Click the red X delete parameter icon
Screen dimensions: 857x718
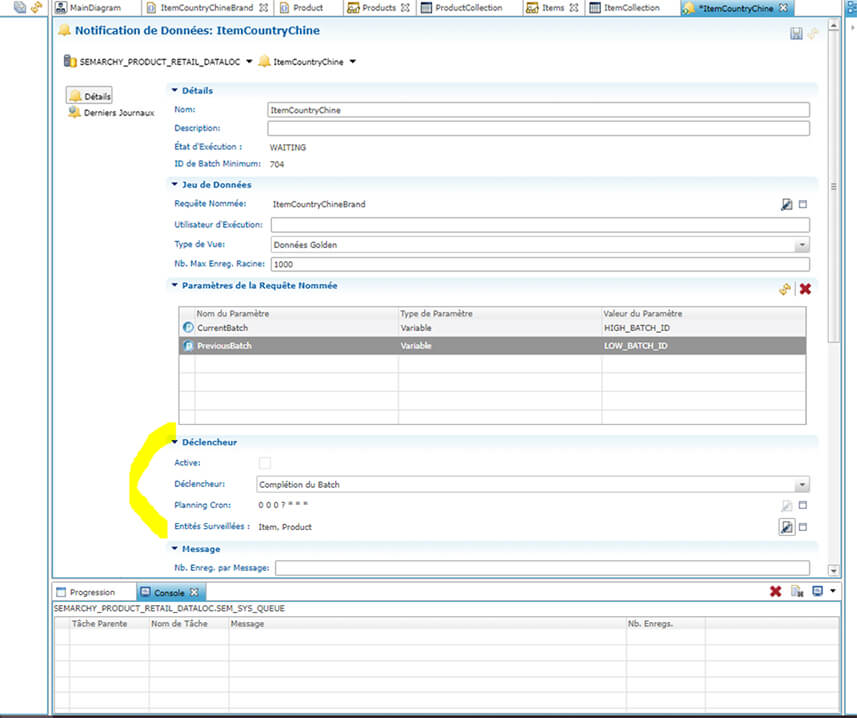[x=805, y=288]
